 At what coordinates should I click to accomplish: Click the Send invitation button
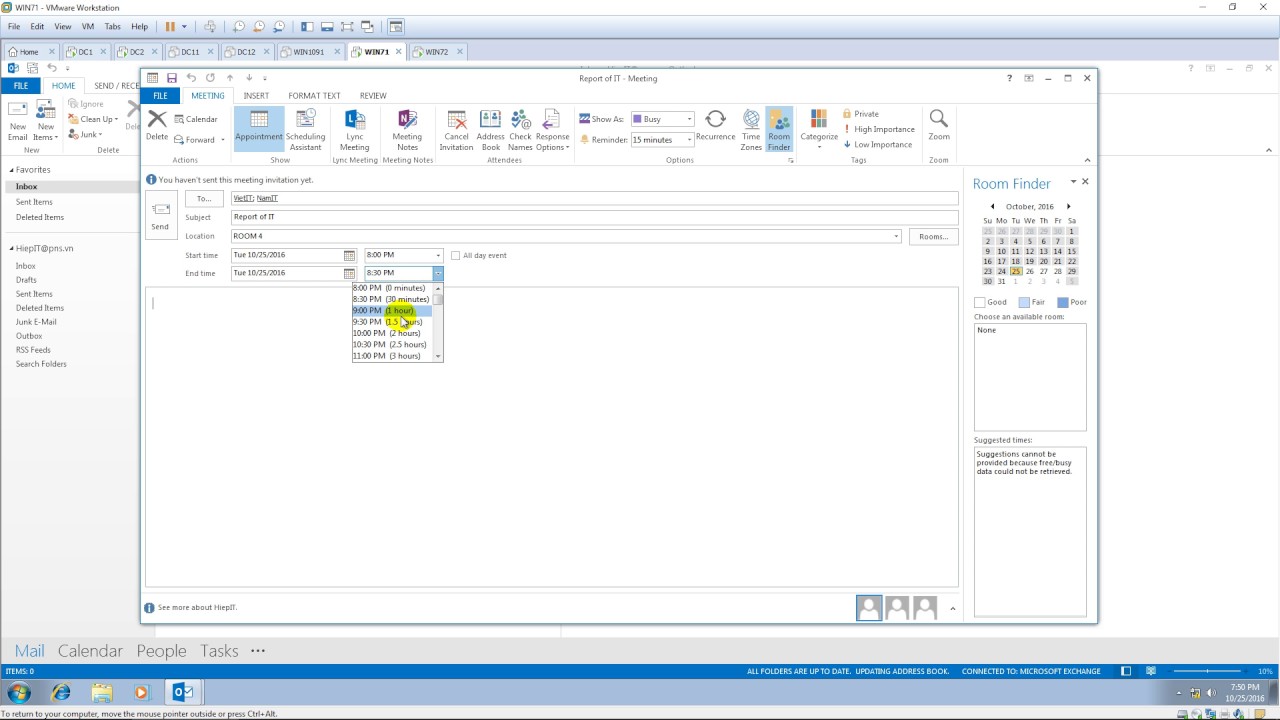(160, 215)
